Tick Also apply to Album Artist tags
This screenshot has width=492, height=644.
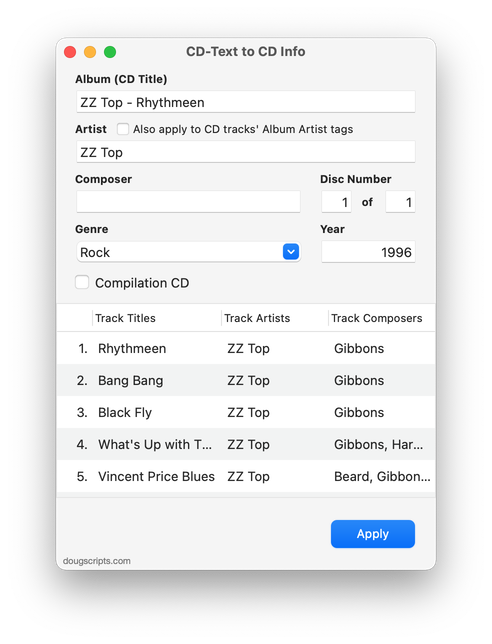(x=122, y=129)
